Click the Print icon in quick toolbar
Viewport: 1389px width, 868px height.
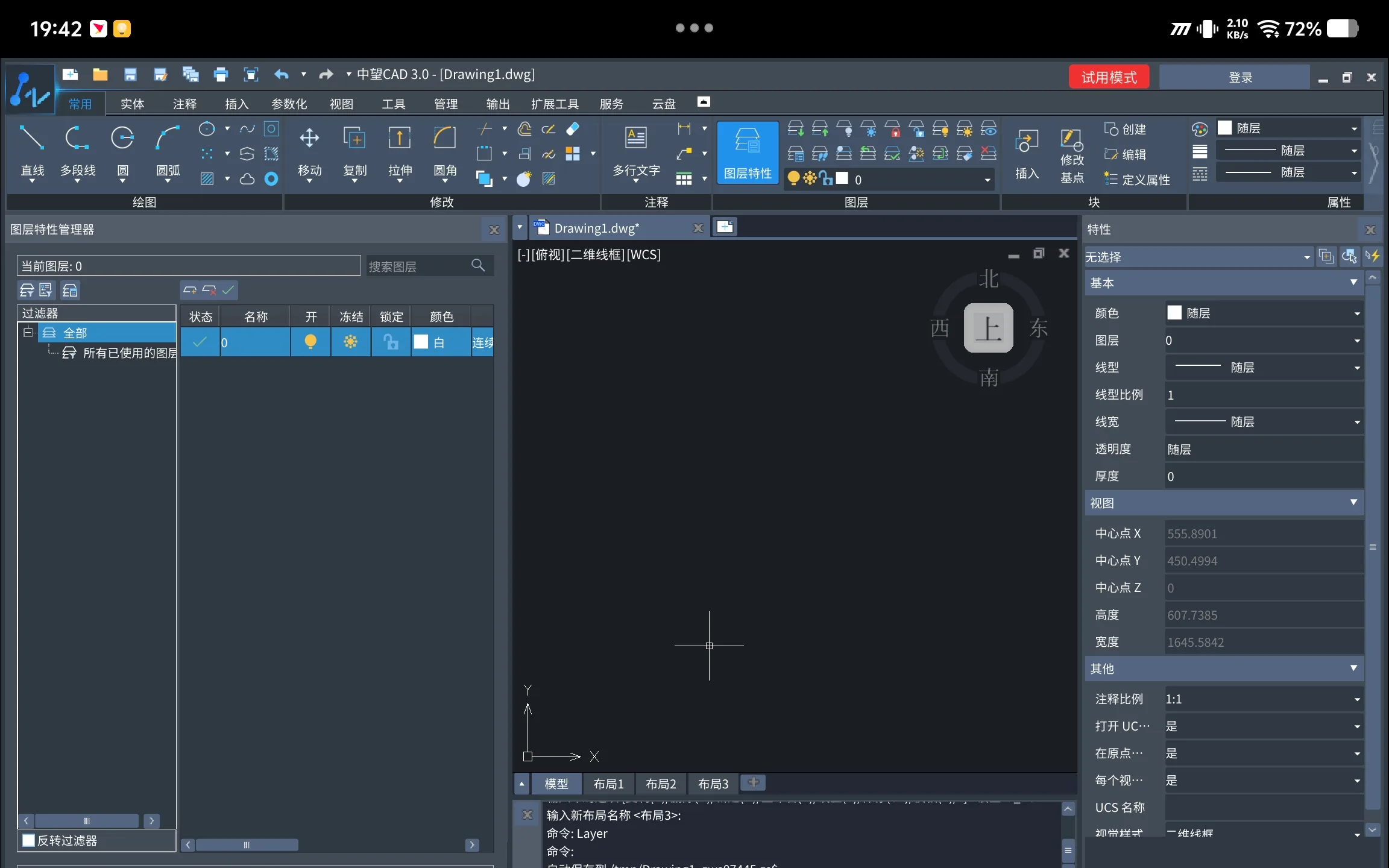pos(221,75)
